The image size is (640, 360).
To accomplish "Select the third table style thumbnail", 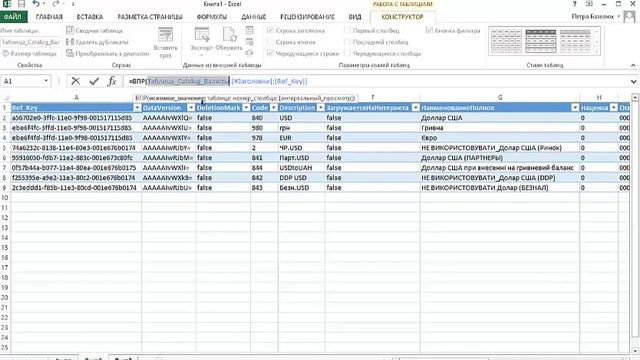I will (x=575, y=41).
